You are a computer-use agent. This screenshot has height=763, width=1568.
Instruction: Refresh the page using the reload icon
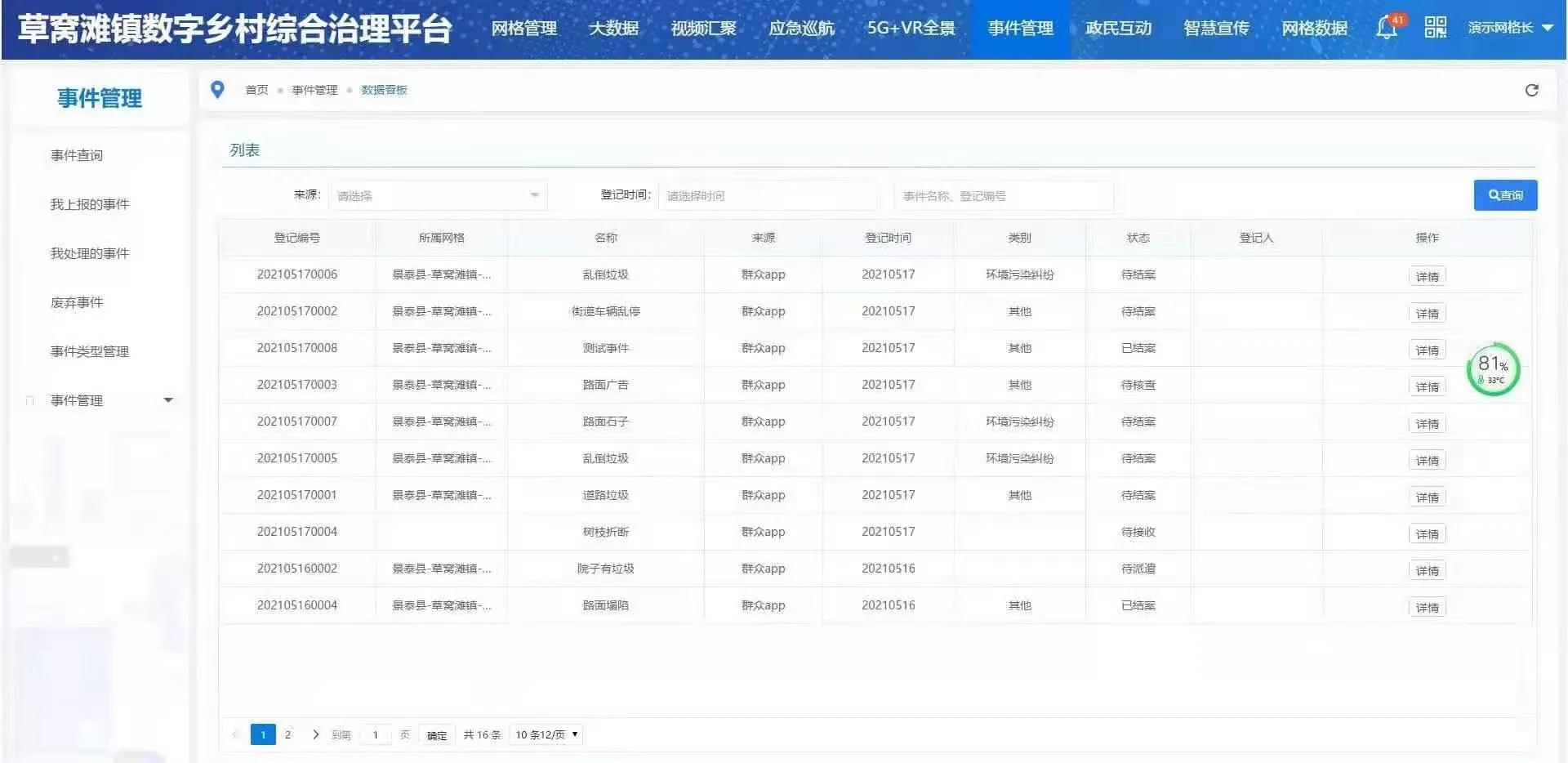(1531, 90)
